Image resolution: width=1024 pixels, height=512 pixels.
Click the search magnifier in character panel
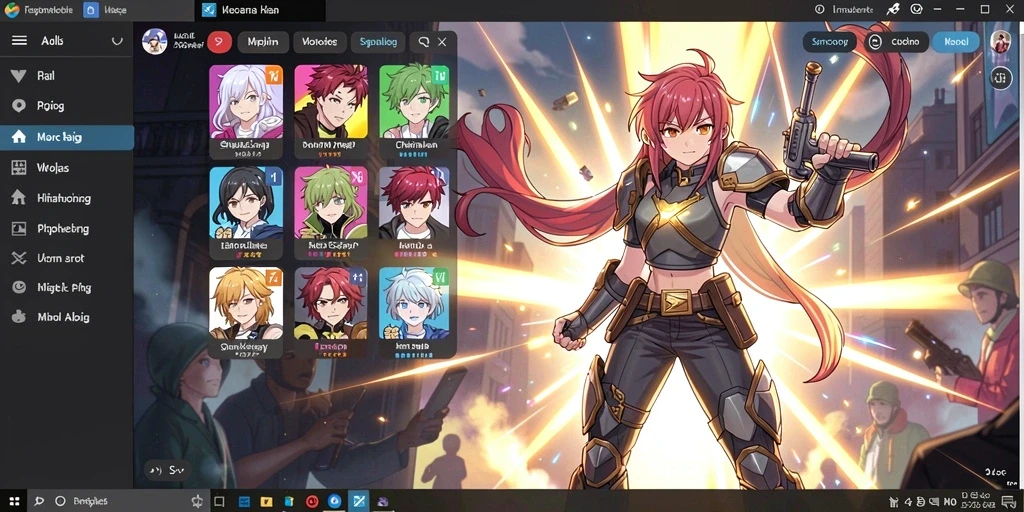(x=423, y=42)
